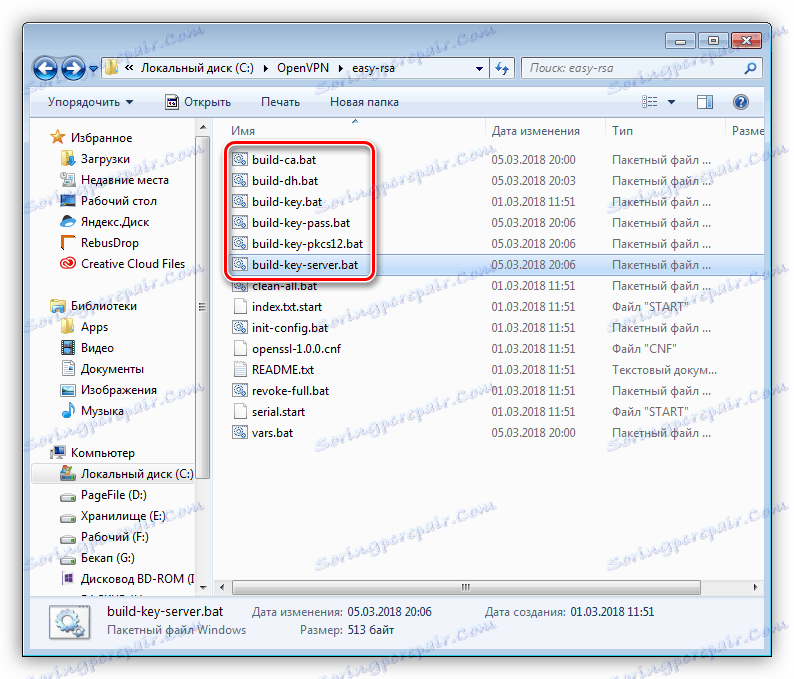Open Недавние места in favorites
The width and height of the screenshot is (794, 679).
[125, 180]
